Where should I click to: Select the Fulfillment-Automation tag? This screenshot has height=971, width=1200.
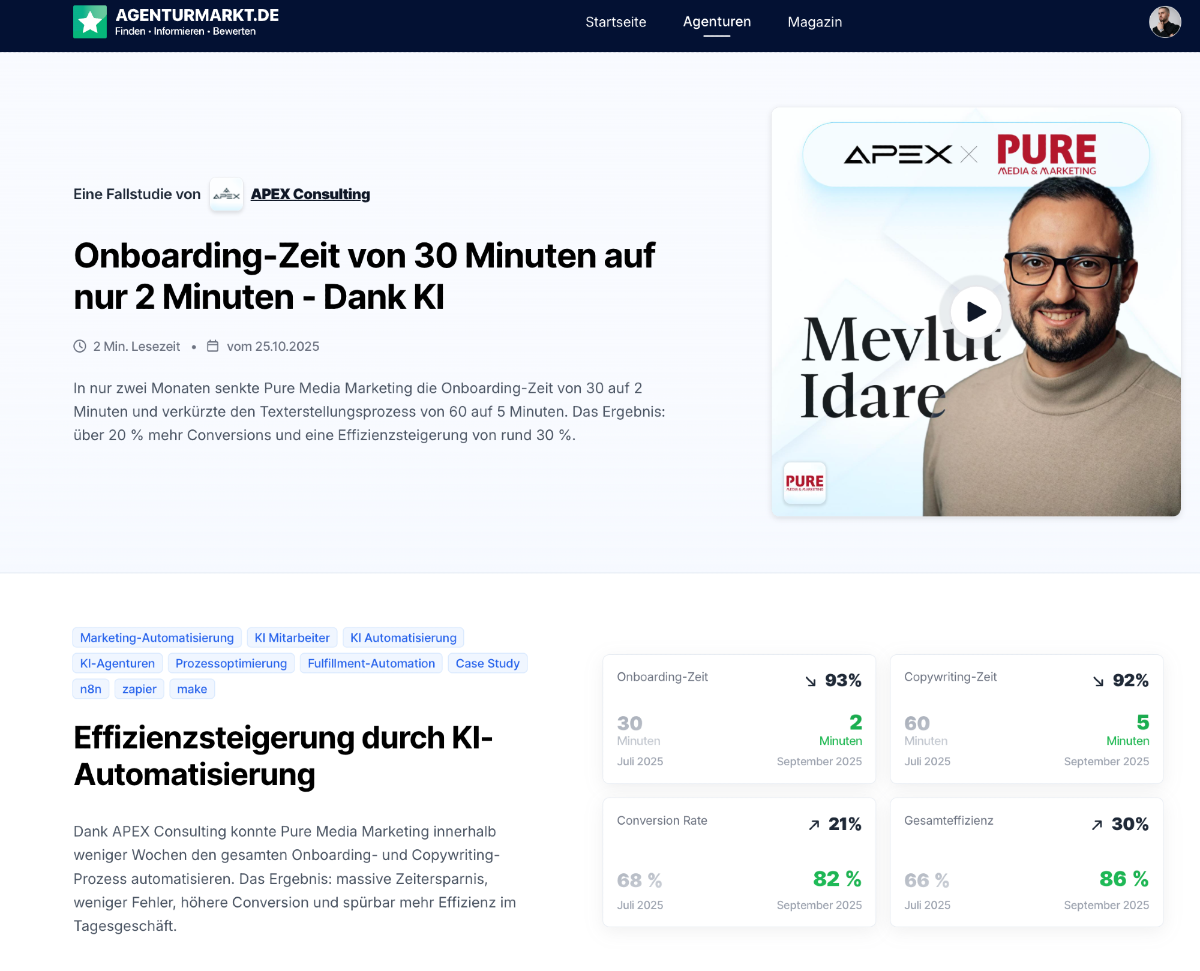pos(372,663)
